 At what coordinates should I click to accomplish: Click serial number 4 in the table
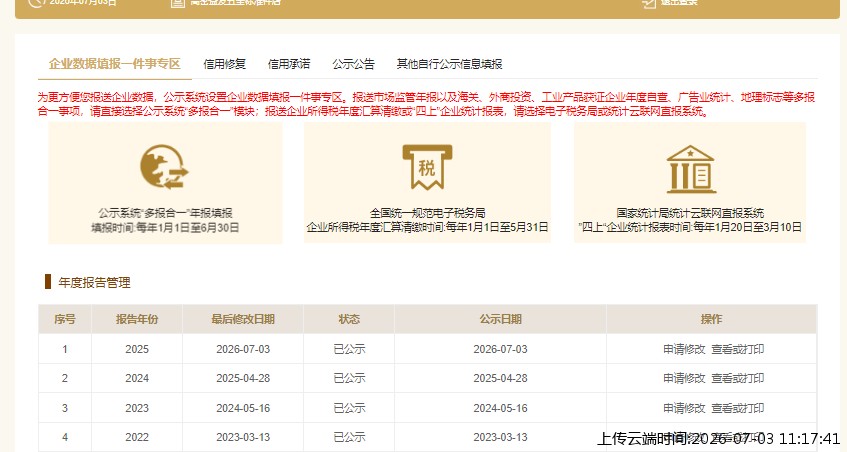(65, 437)
